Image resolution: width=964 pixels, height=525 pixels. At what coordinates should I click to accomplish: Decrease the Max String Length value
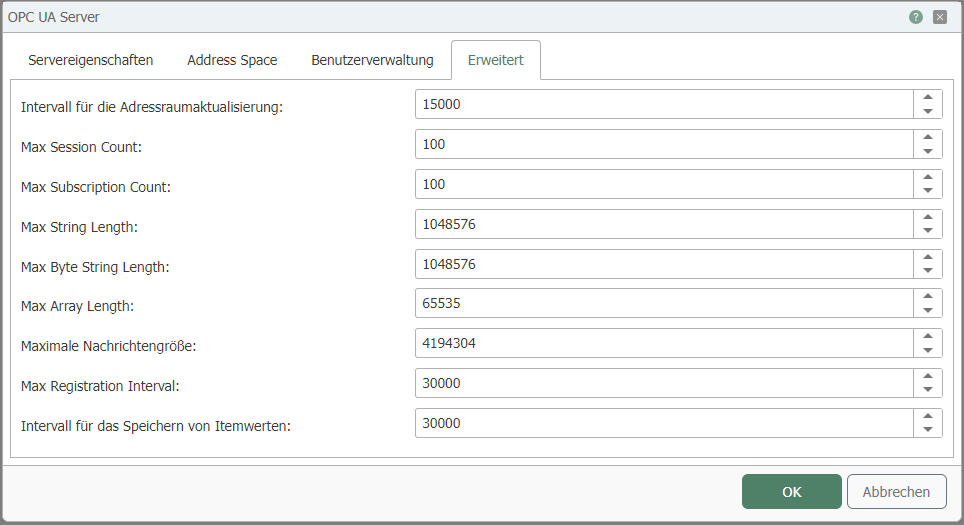point(928,231)
